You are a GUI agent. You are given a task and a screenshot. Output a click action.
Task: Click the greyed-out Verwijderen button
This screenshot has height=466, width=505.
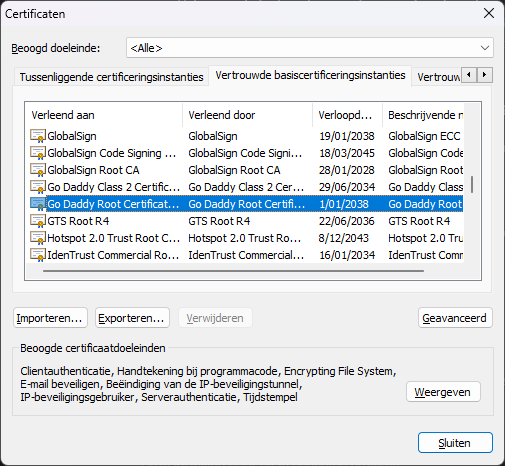(x=215, y=318)
